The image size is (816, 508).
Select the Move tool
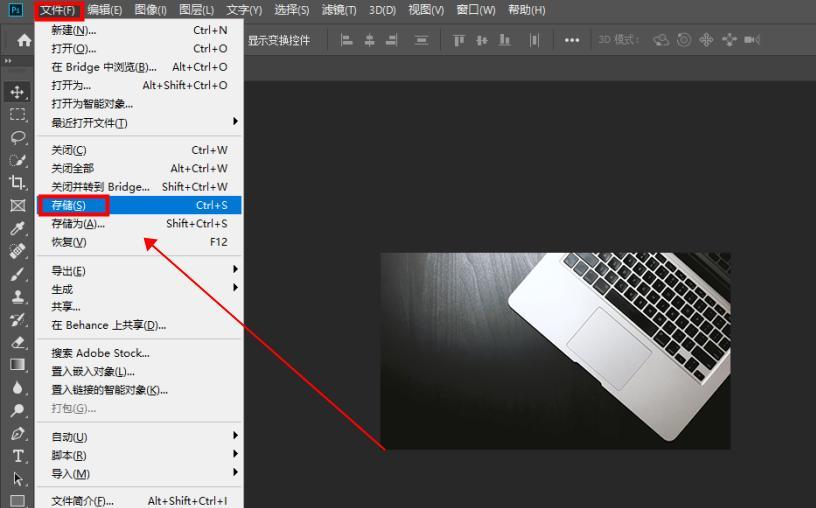pyautogui.click(x=17, y=92)
